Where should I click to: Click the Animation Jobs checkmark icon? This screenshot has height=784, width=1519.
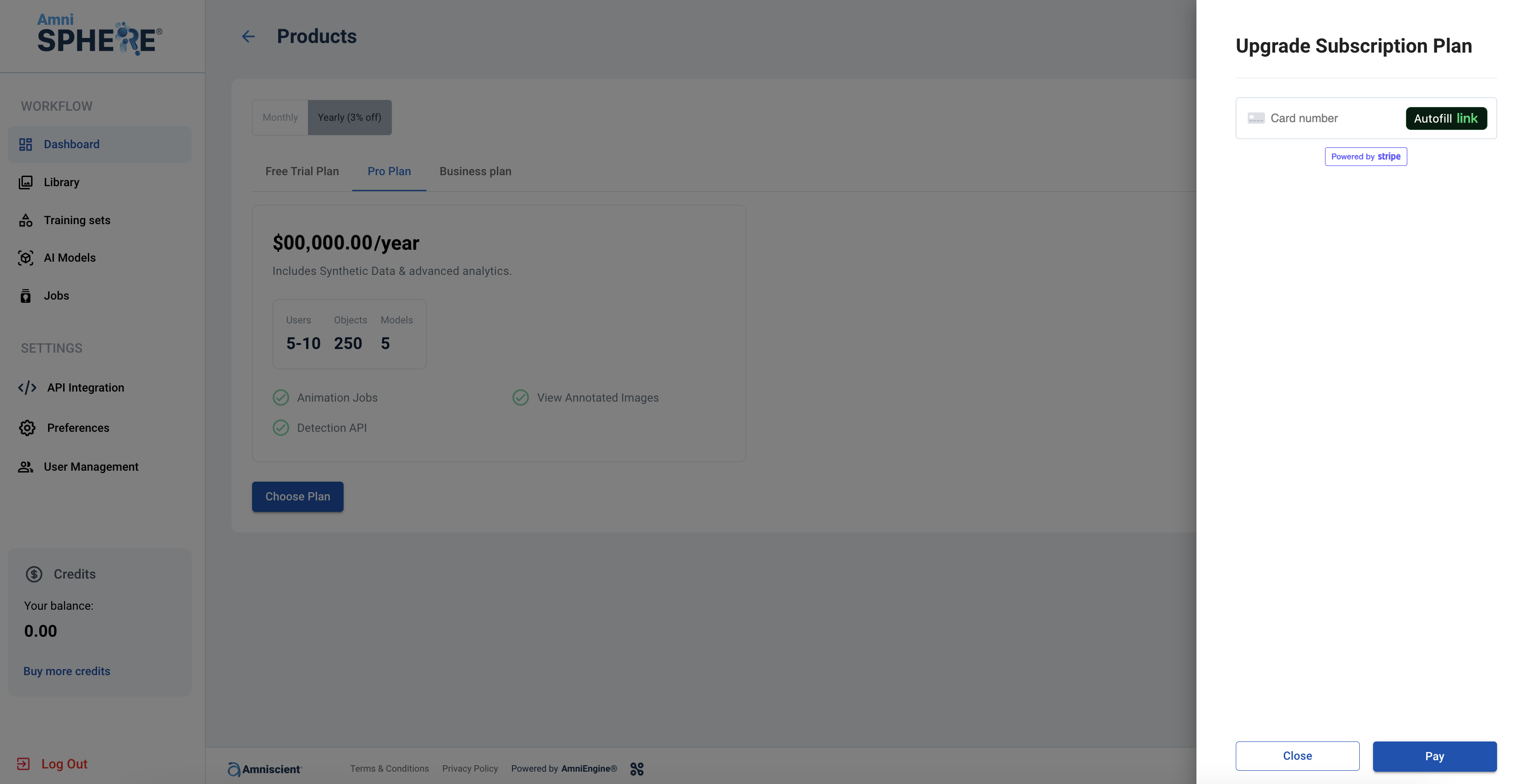(x=280, y=398)
